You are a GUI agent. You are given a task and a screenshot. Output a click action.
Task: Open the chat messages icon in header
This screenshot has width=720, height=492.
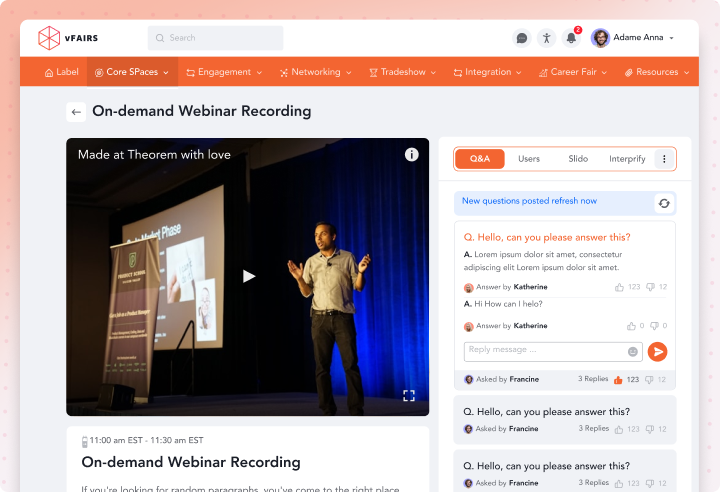tap(522, 38)
